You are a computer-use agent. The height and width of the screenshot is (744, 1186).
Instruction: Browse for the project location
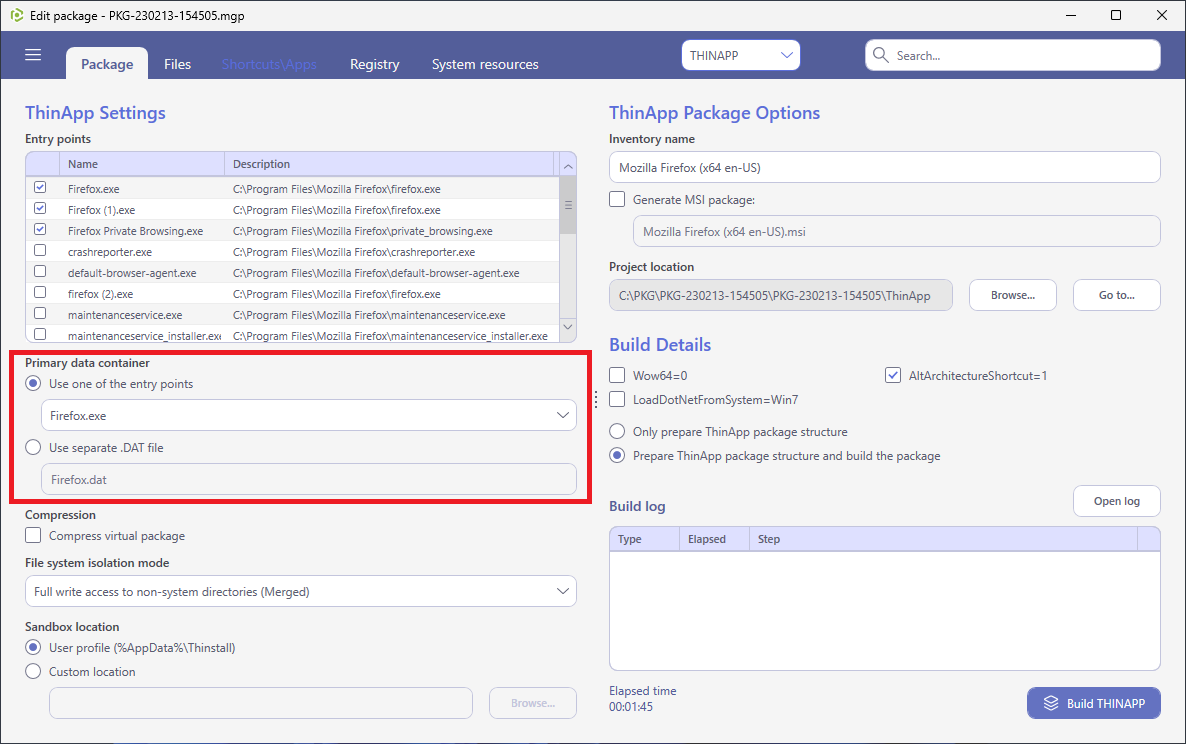click(1013, 295)
